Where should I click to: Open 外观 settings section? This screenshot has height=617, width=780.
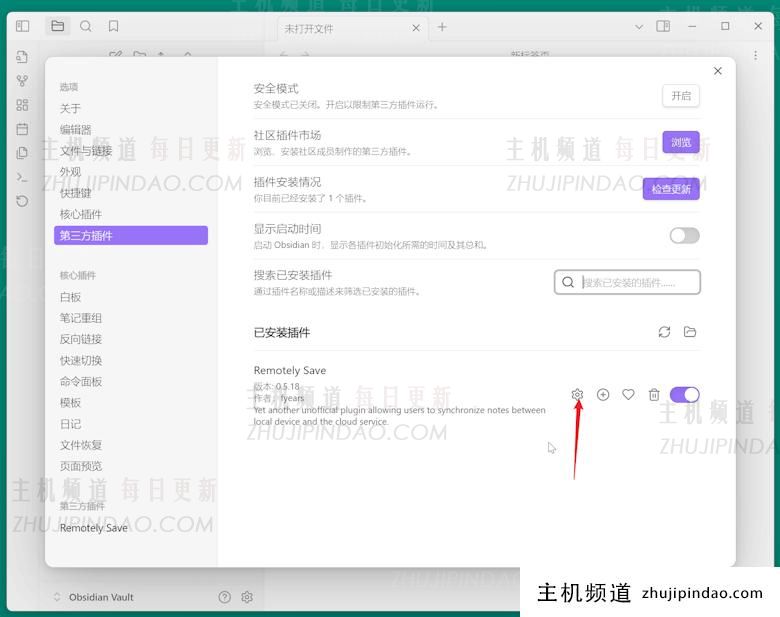[x=131, y=172]
